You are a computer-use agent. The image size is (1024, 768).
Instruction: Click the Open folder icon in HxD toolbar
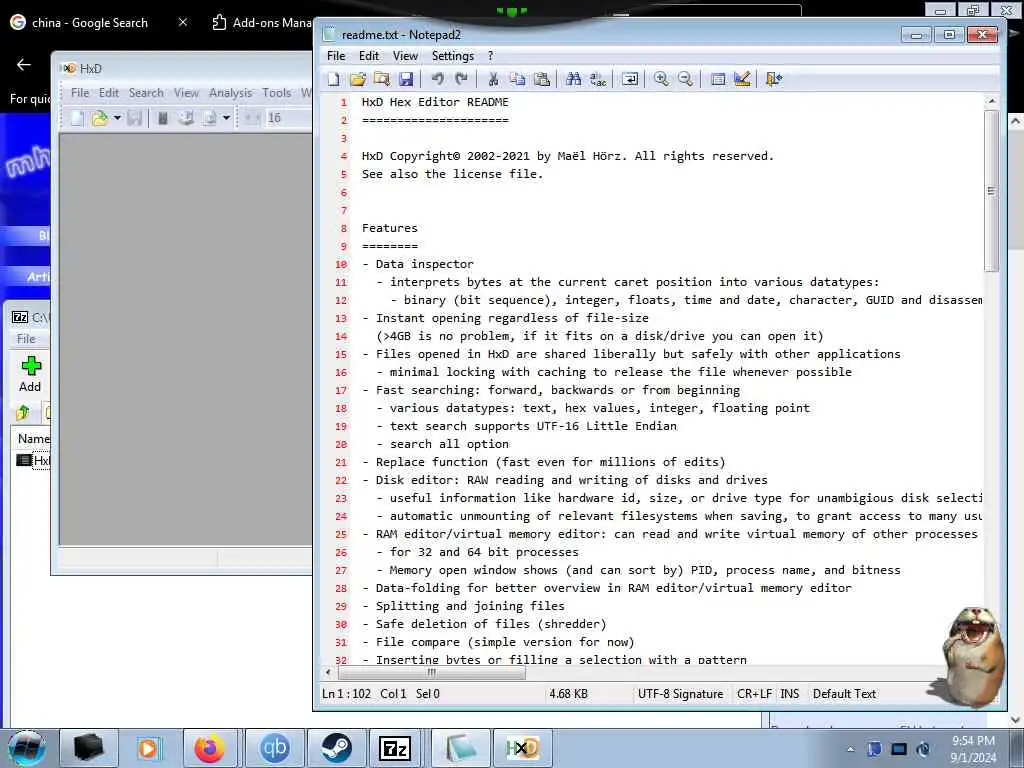point(100,118)
